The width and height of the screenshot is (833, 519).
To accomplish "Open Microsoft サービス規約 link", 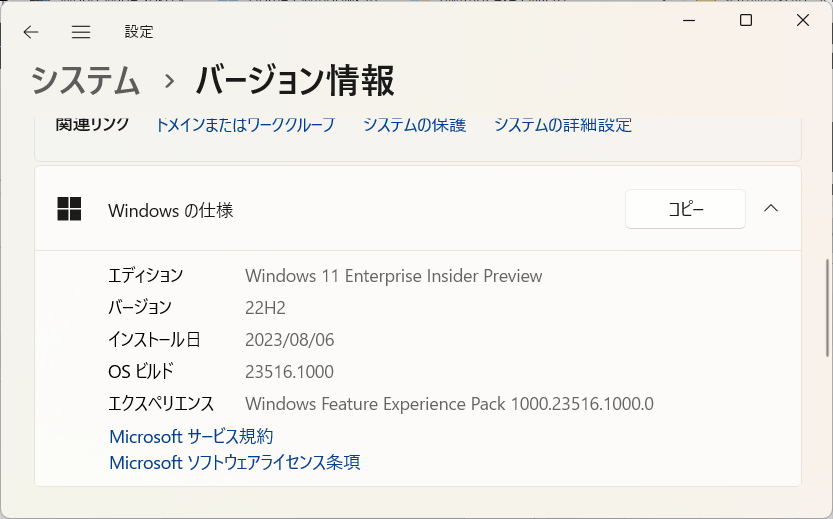I will 191,436.
